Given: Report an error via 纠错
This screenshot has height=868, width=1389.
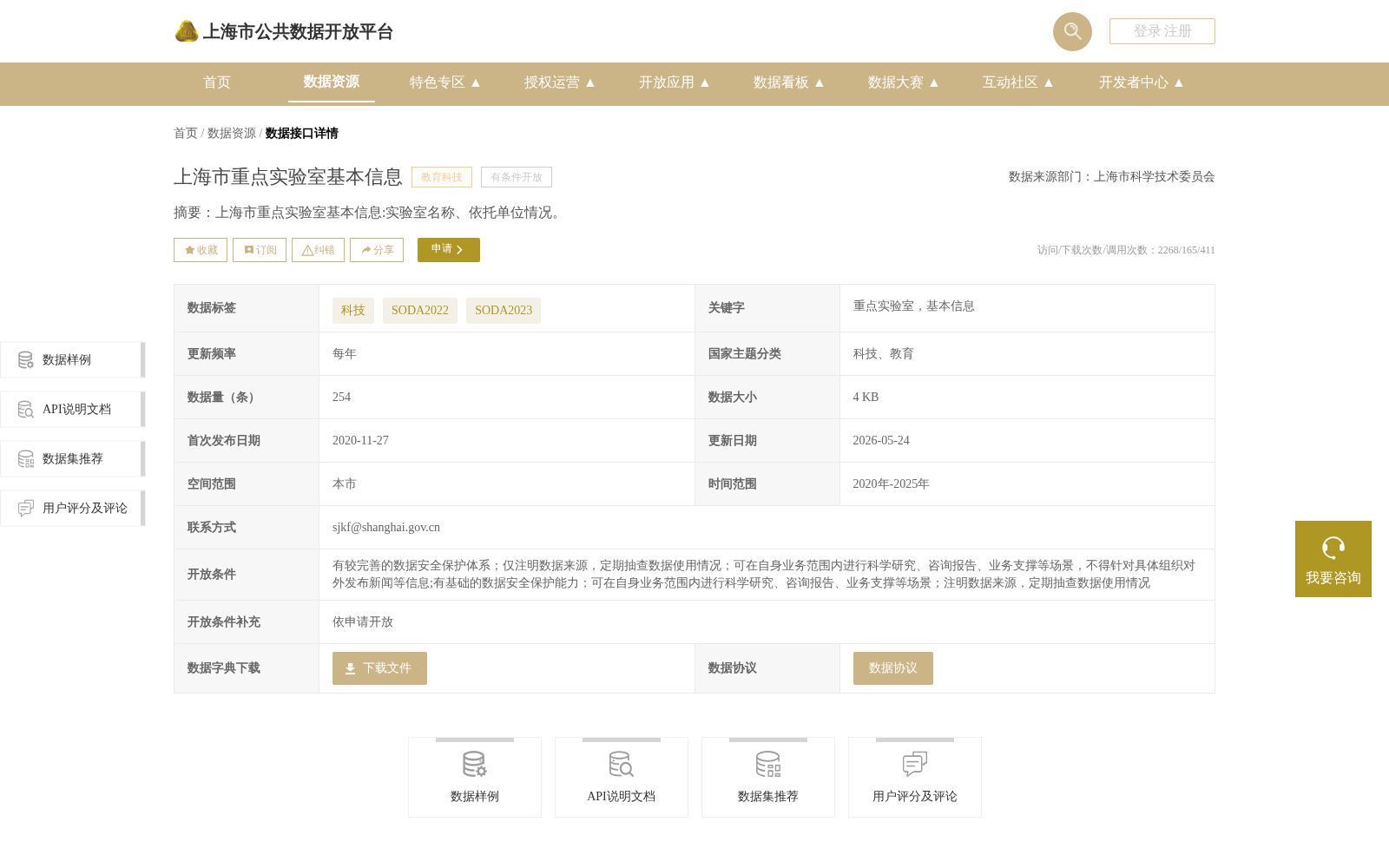Looking at the screenshot, I should tap(318, 250).
